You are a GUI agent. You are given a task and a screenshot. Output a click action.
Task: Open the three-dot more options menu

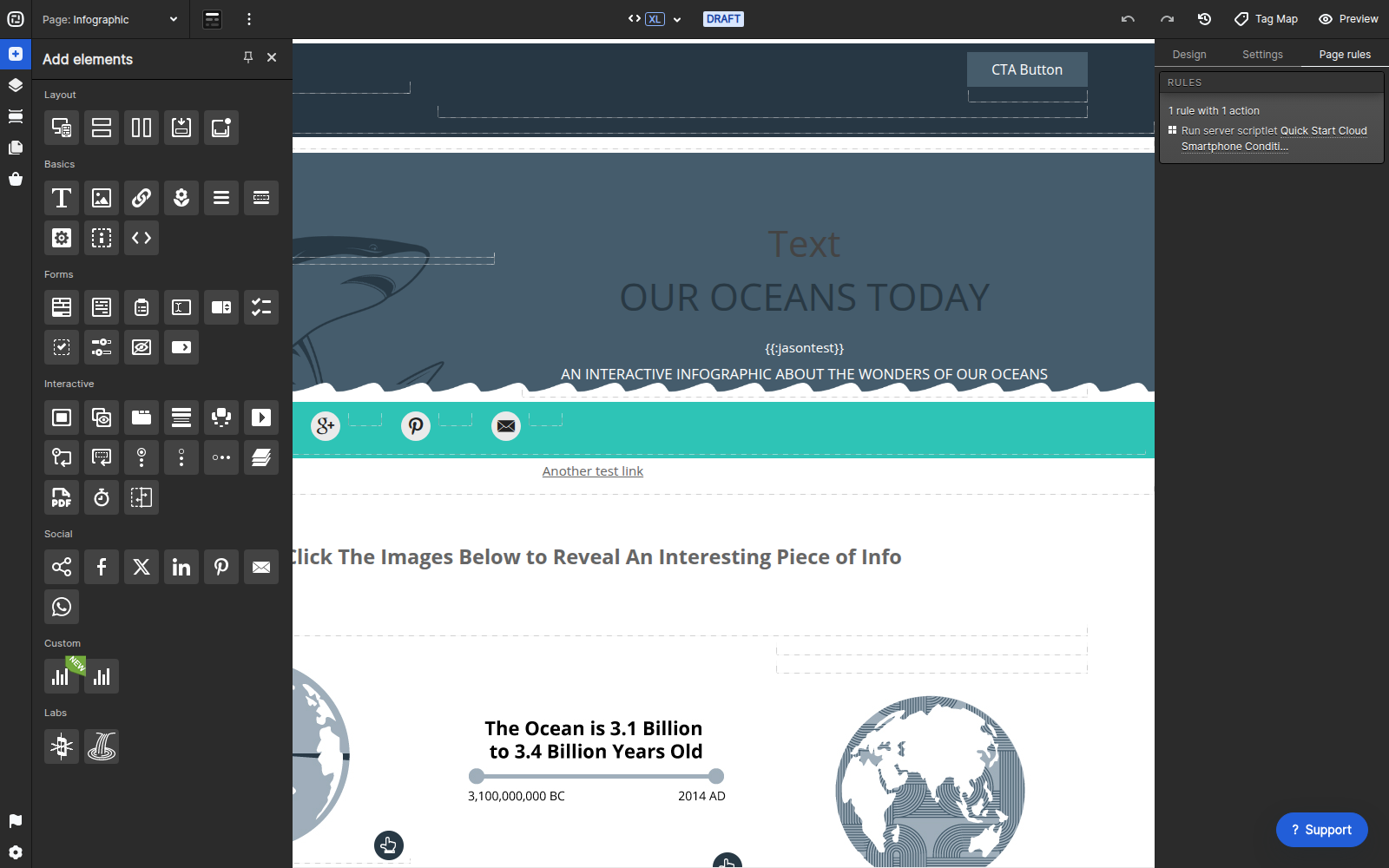tap(249, 19)
